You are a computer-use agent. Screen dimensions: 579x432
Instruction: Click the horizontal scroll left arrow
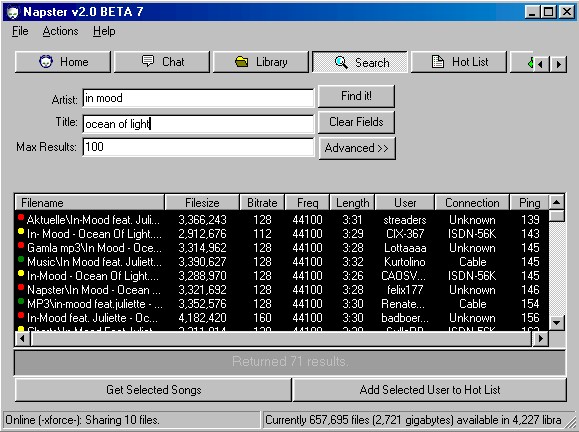22,338
